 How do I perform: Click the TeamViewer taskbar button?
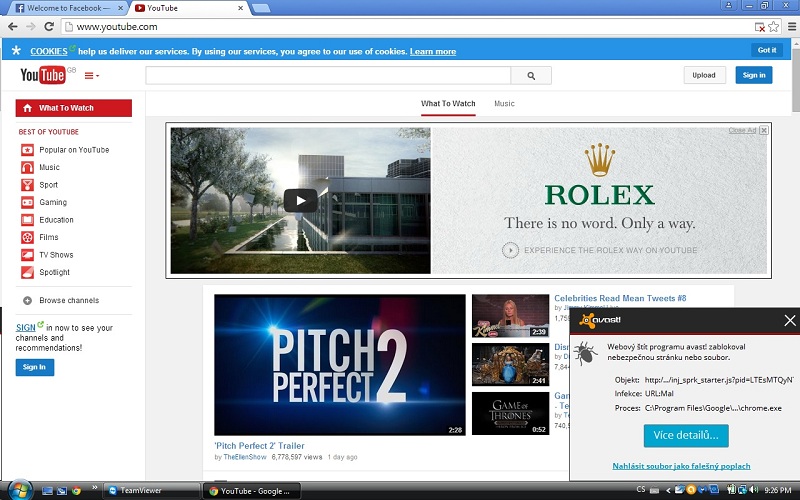[152, 491]
